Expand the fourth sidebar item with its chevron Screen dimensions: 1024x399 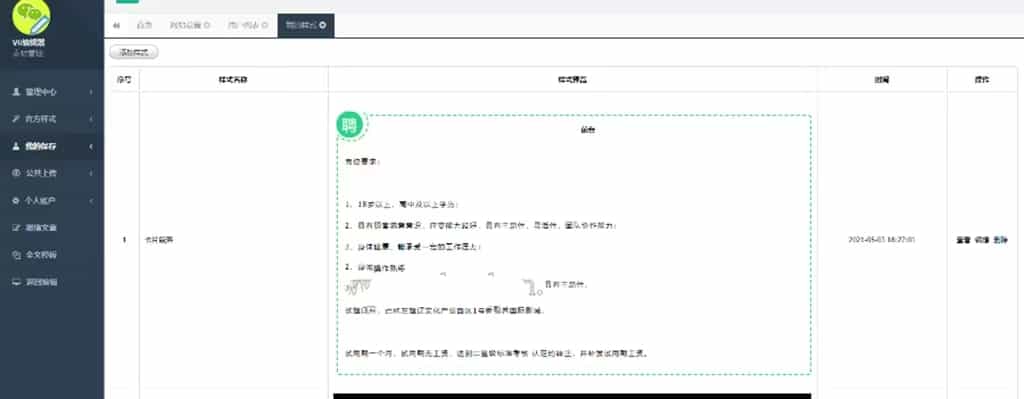click(x=91, y=173)
